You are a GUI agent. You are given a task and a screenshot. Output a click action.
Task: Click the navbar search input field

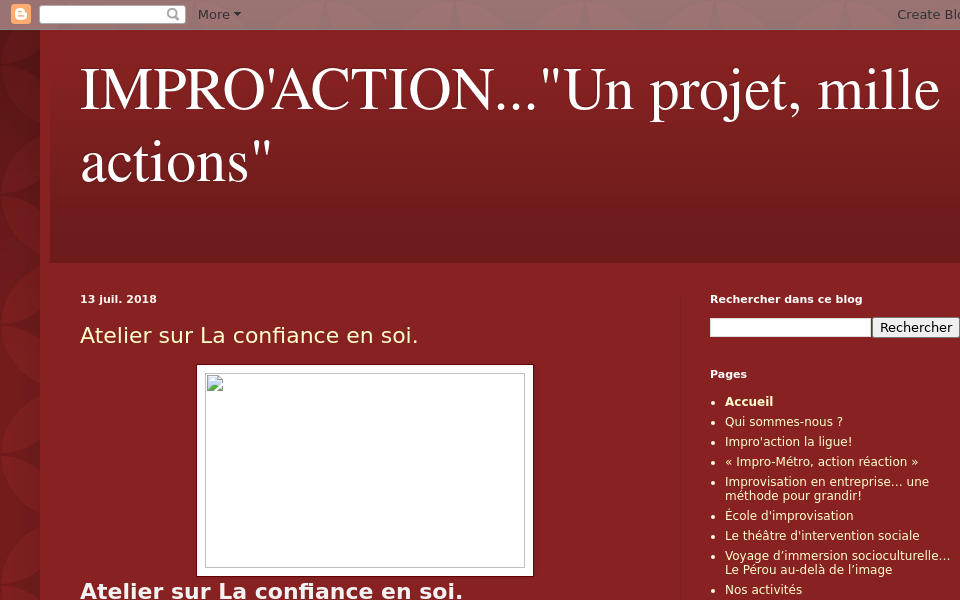point(105,14)
